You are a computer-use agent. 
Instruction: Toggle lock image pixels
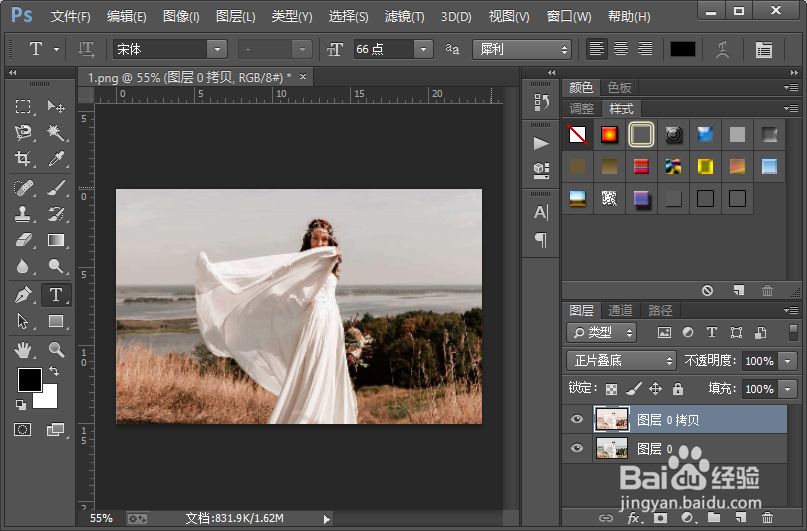point(634,389)
